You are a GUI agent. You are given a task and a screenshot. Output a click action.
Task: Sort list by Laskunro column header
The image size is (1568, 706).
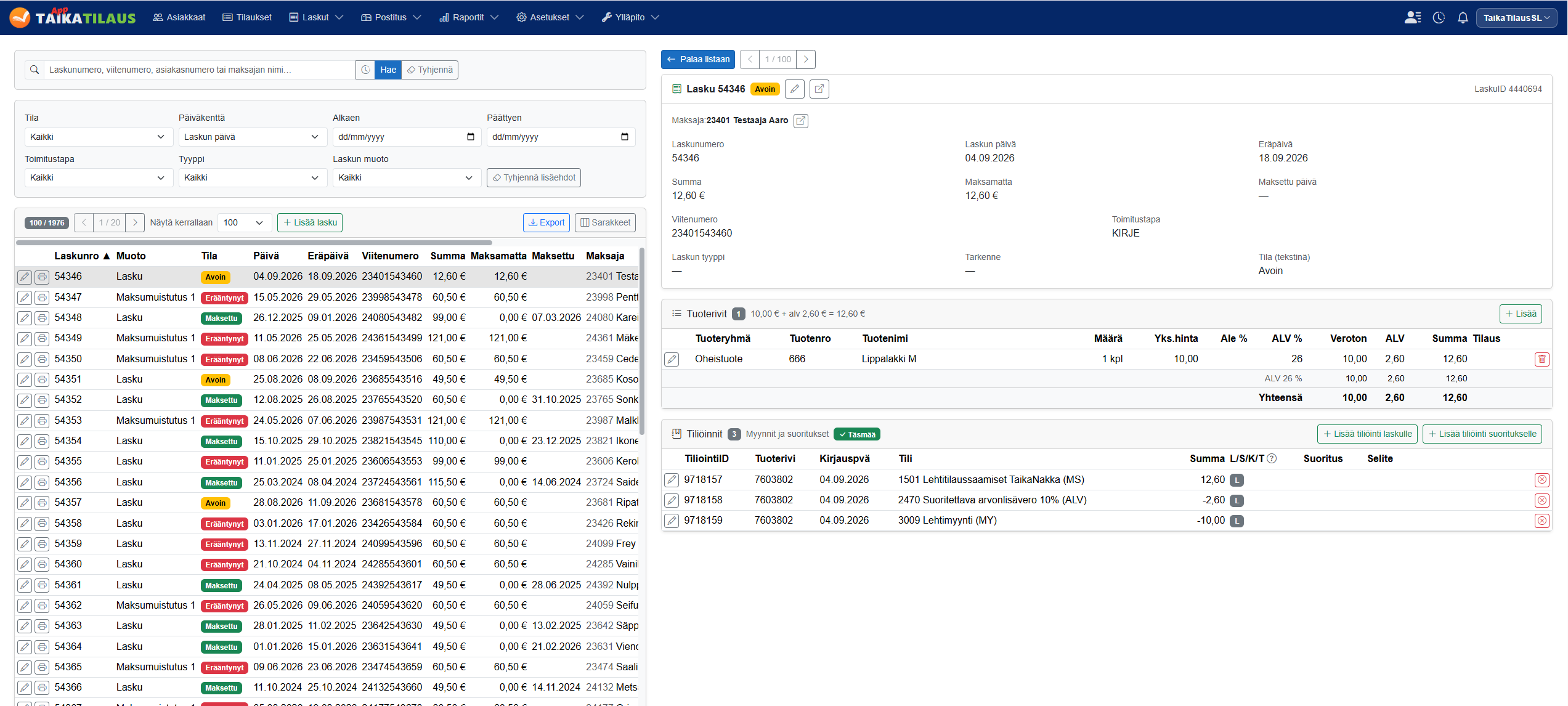[82, 256]
